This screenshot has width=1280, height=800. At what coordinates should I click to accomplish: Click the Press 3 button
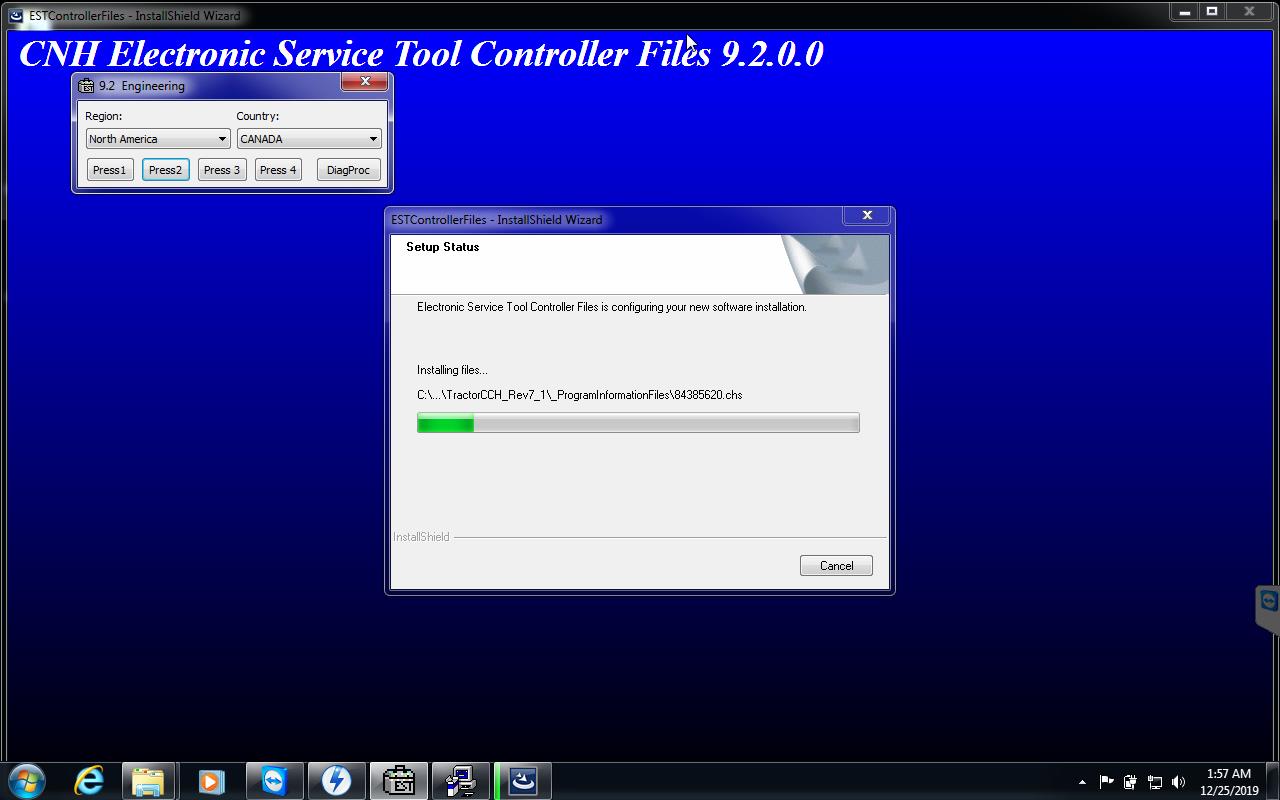[222, 170]
